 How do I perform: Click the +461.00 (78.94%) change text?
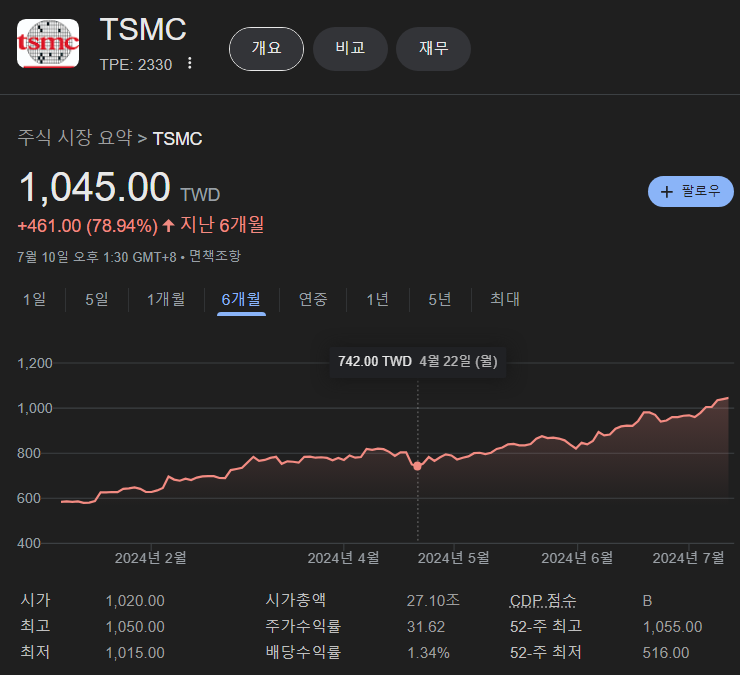pyautogui.click(x=87, y=226)
